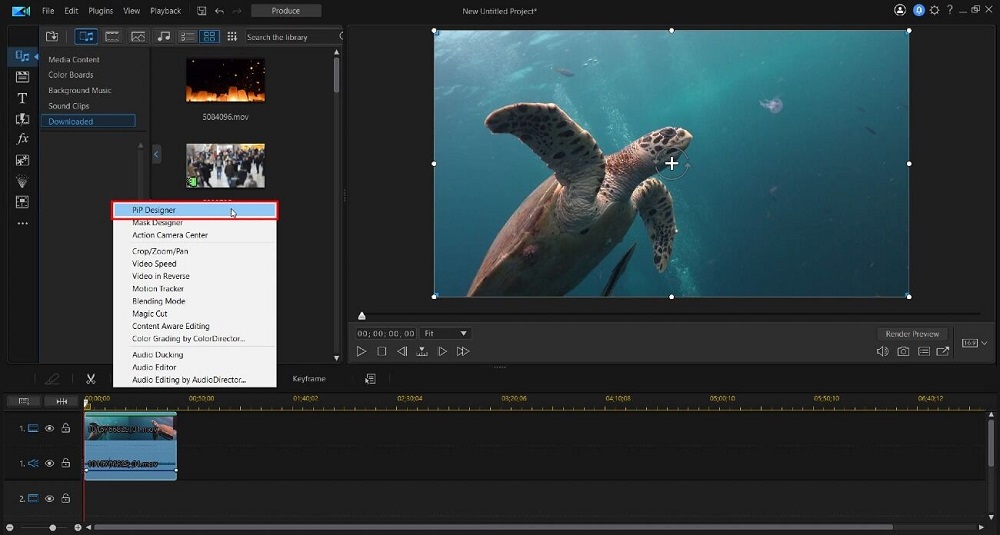Click the Split scissors tool

coord(91,379)
